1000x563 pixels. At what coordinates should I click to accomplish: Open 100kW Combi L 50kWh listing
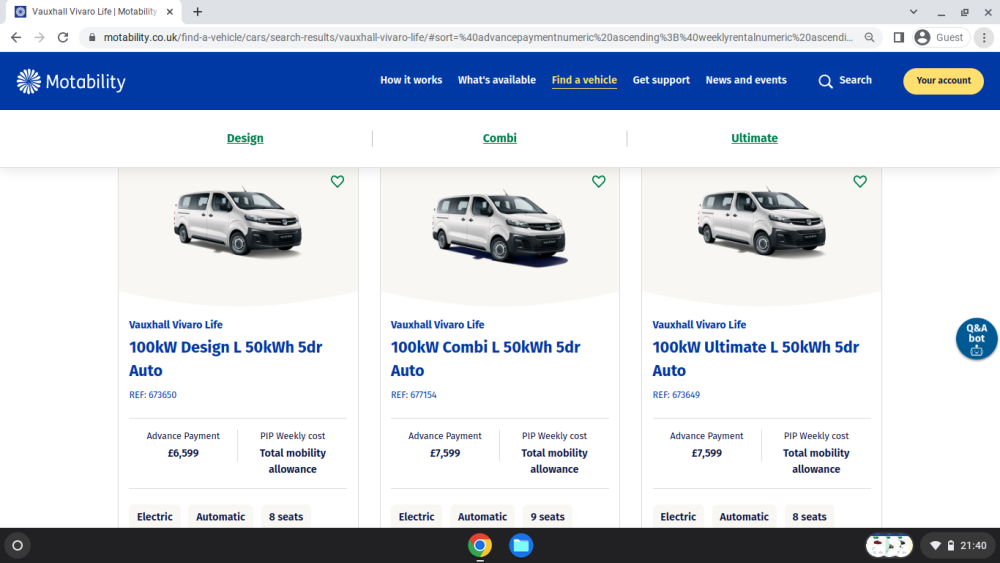(x=485, y=359)
